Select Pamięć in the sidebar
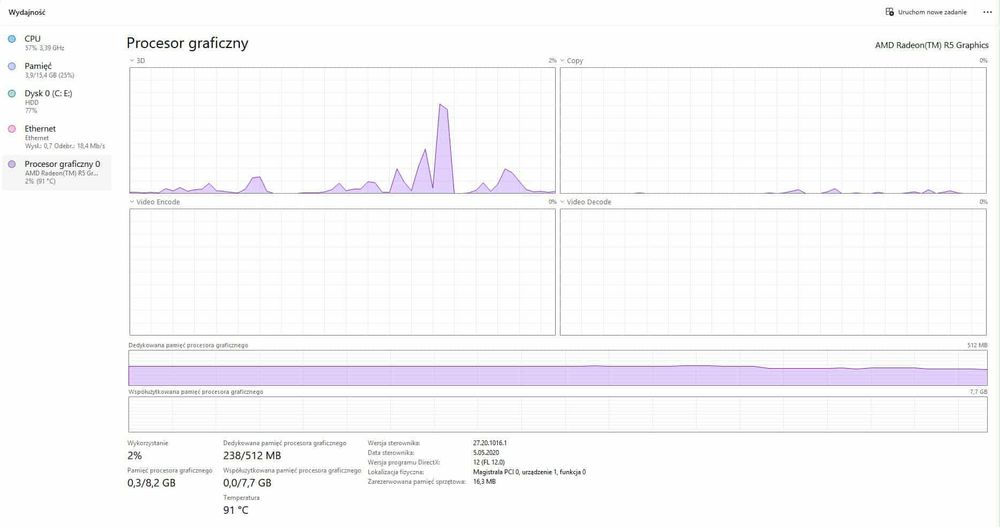This screenshot has height=527, width=1000. pyautogui.click(x=56, y=70)
